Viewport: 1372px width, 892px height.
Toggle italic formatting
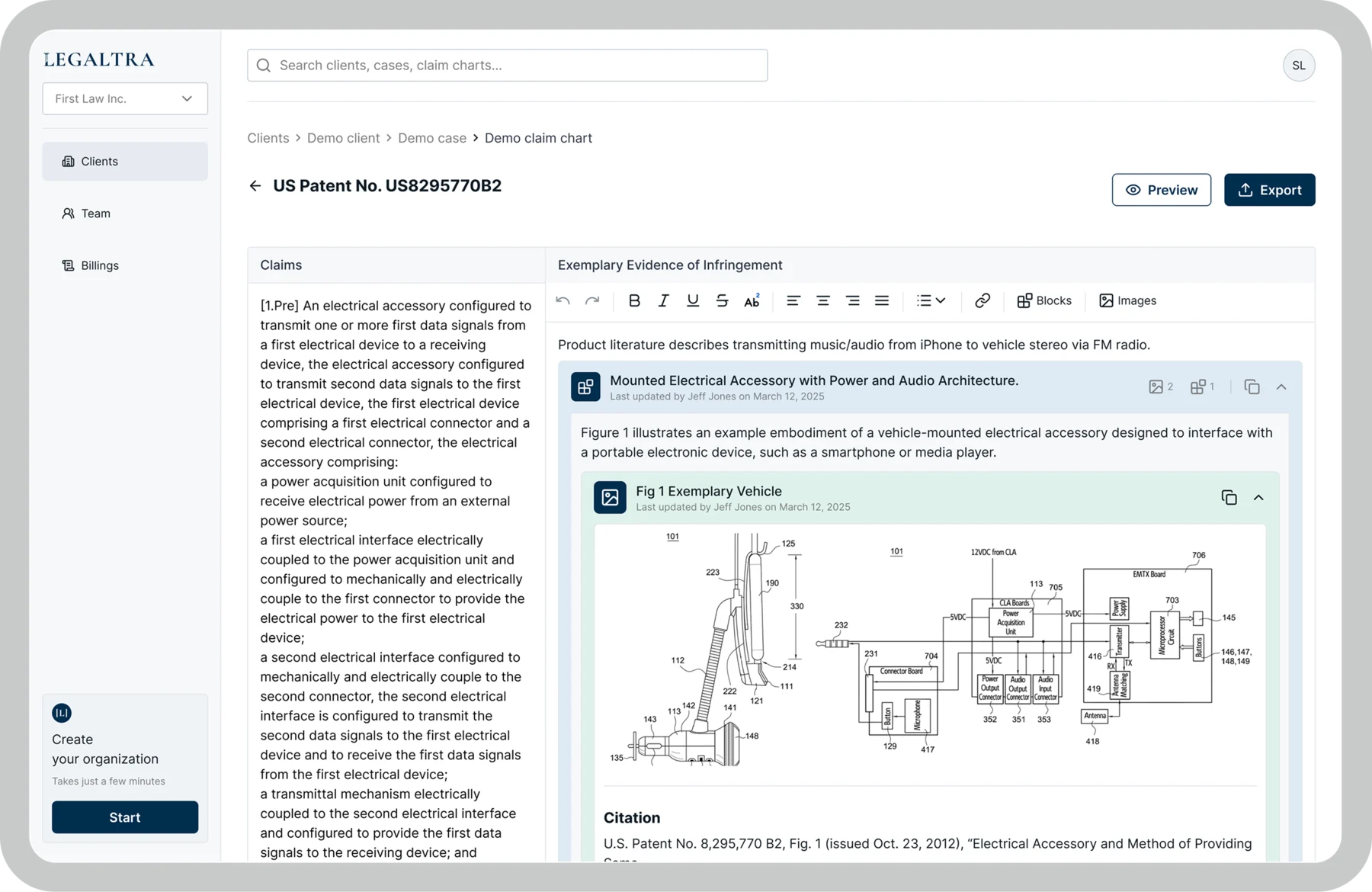coord(664,300)
